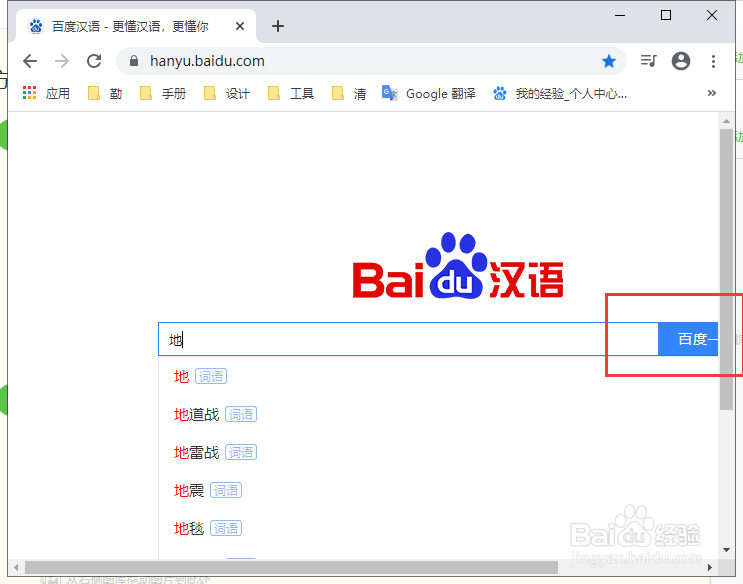This screenshot has height=584, width=743.
Task: Select suggestion 地雷战
Action: pyautogui.click(x=215, y=452)
